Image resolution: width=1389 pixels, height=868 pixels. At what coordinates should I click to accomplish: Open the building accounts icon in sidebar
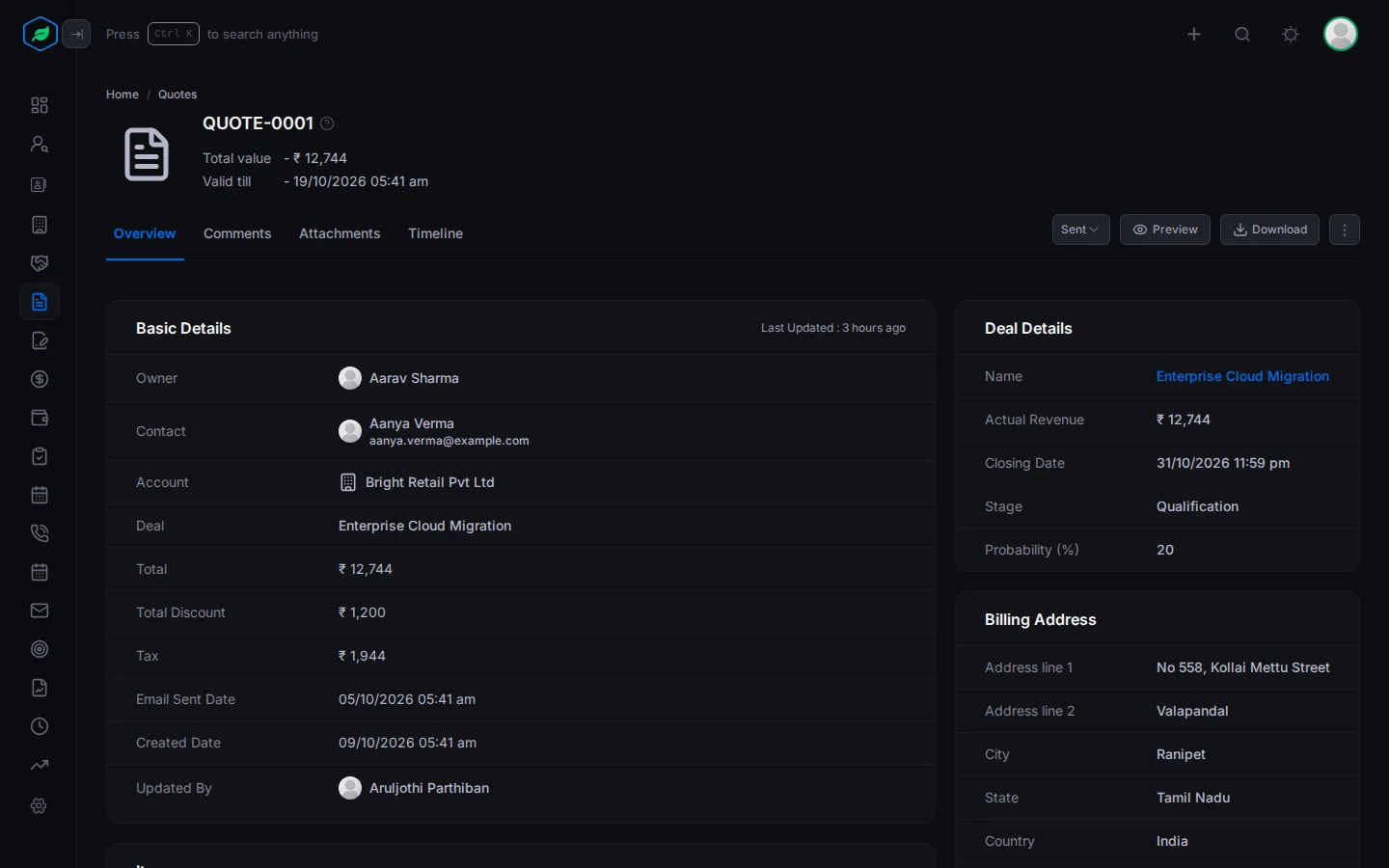point(40,225)
